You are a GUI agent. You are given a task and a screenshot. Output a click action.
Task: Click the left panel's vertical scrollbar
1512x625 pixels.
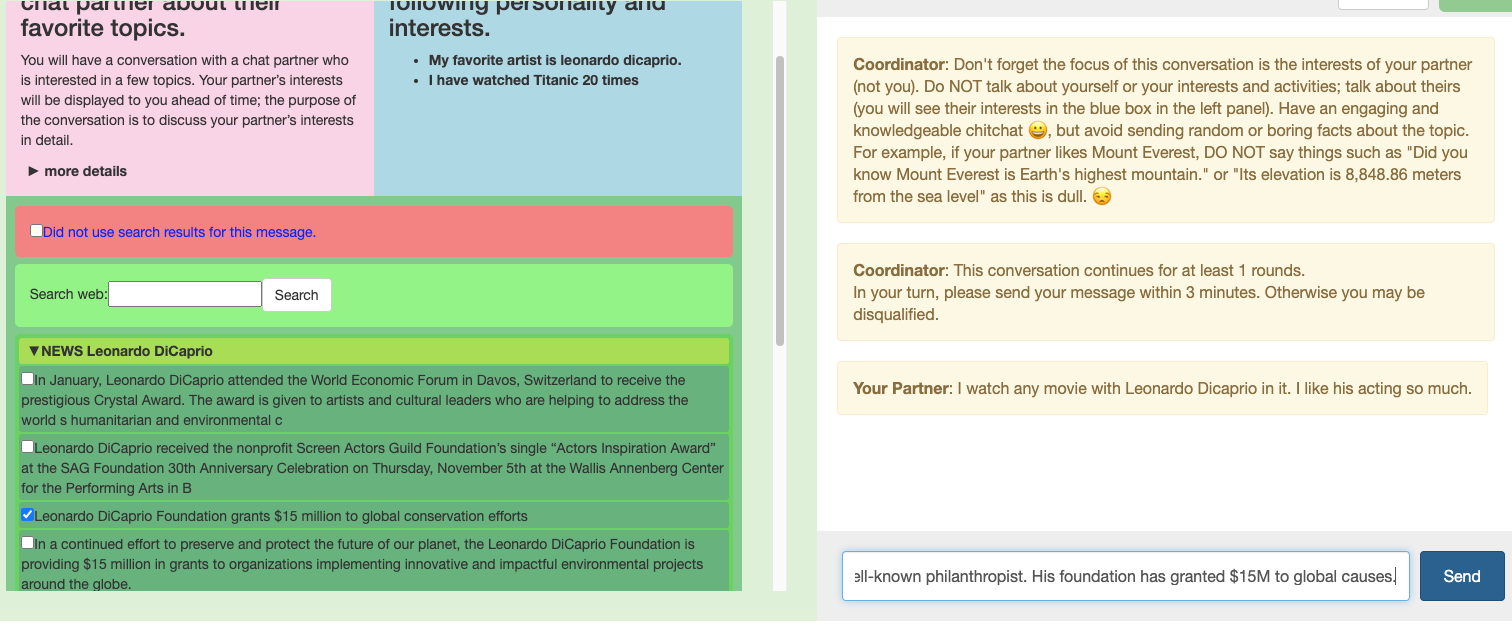[780, 200]
